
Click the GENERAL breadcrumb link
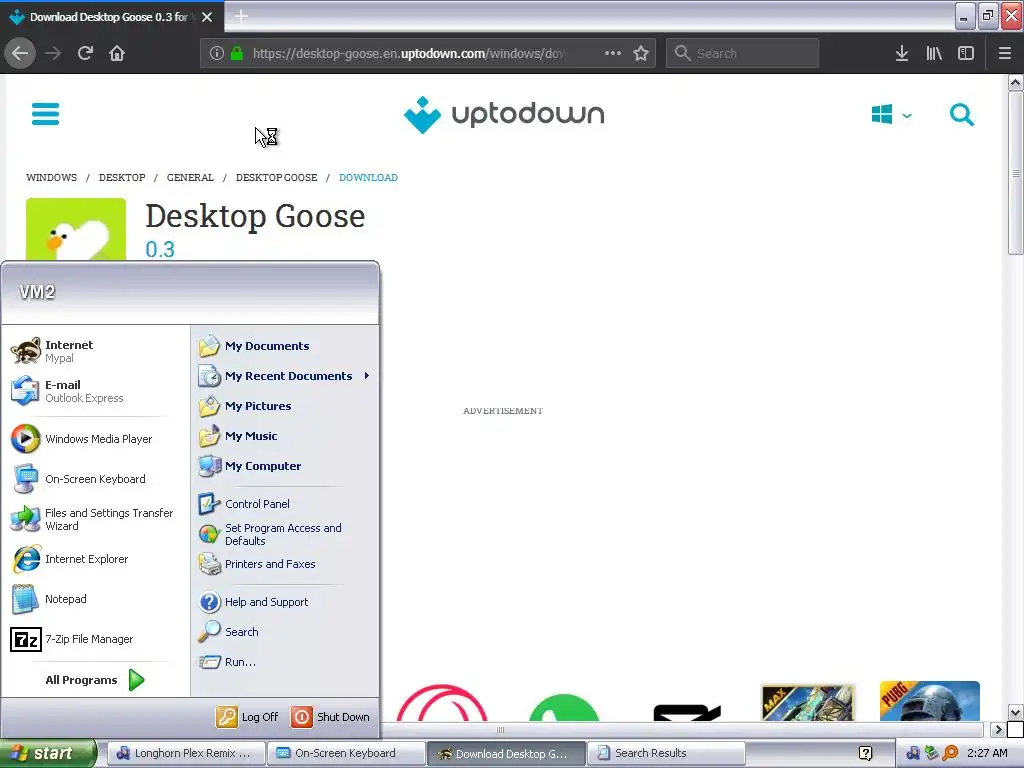point(190,178)
